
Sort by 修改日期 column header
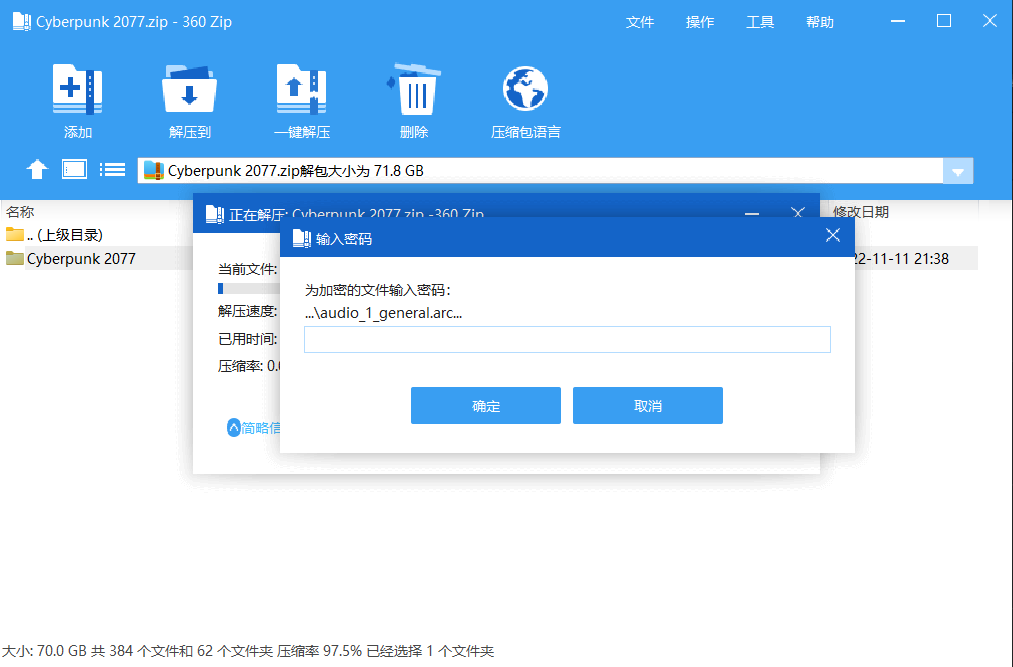[x=861, y=211]
